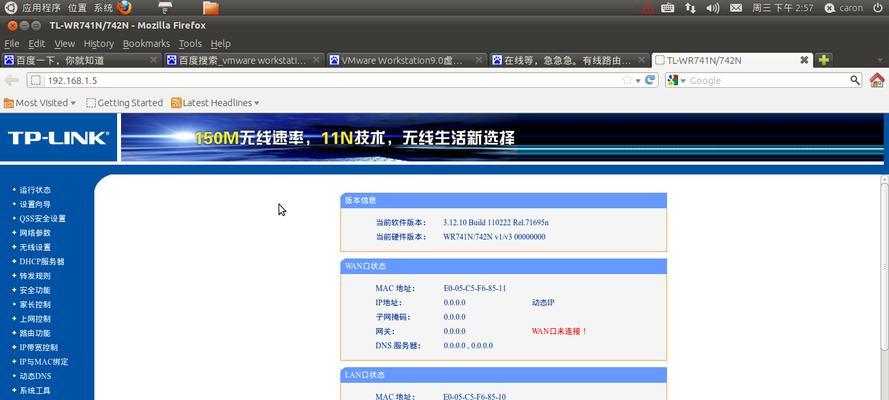Image resolution: width=889 pixels, height=400 pixels.
Task: Open the sound volume indicator
Action: pos(713,8)
